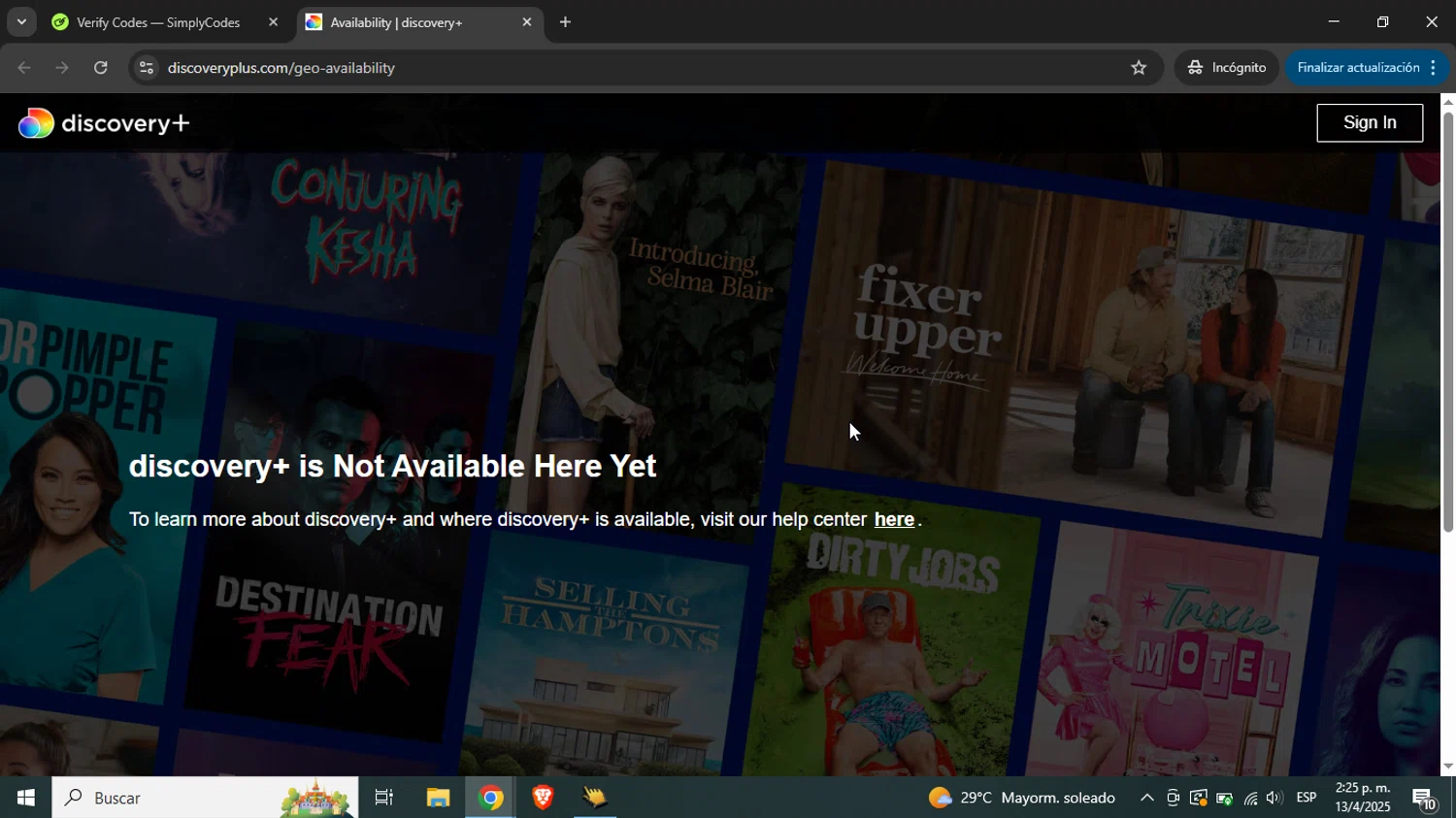
Task: Launch Brave browser from taskbar
Action: (542, 798)
